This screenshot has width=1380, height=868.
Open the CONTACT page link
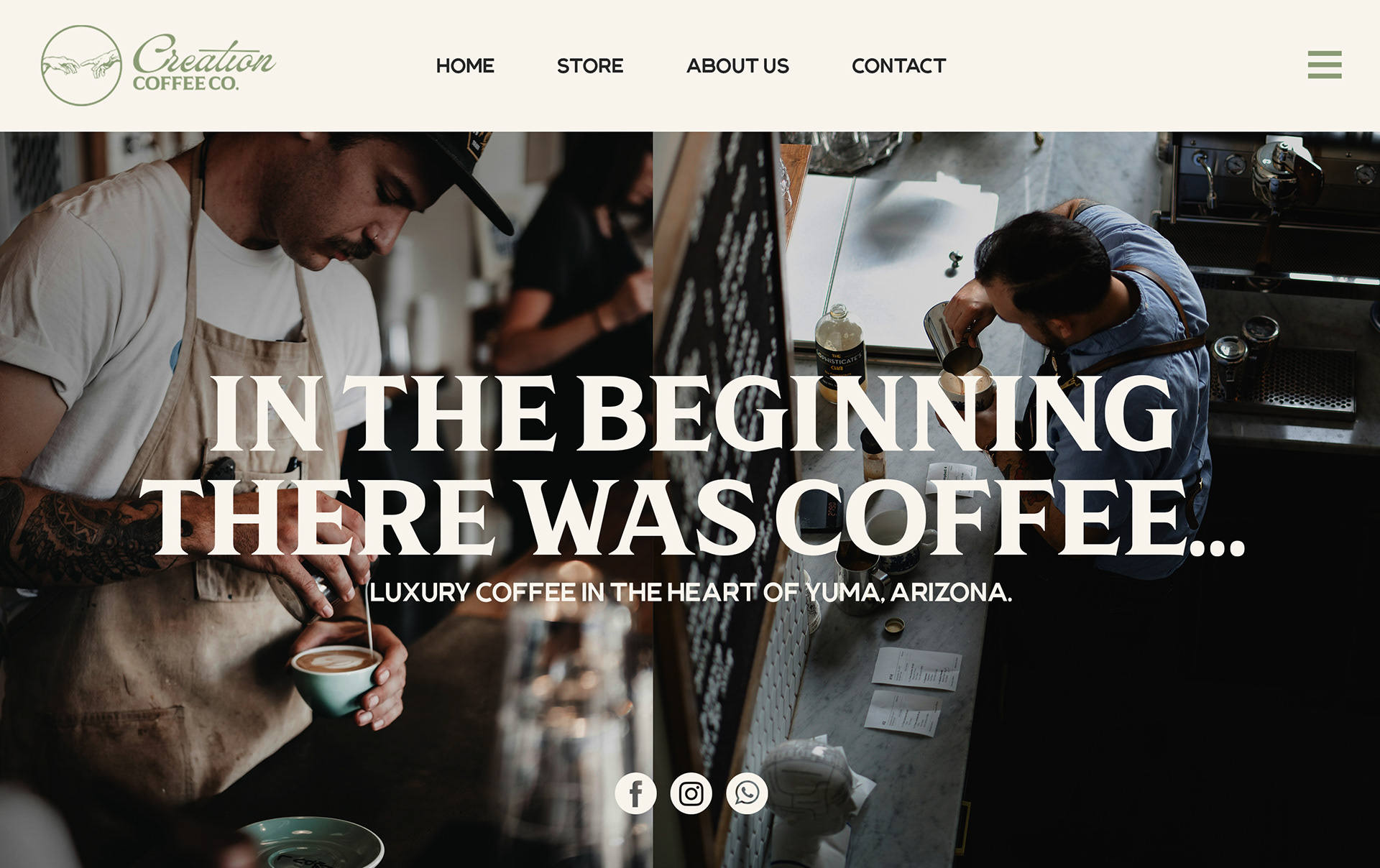[898, 65]
